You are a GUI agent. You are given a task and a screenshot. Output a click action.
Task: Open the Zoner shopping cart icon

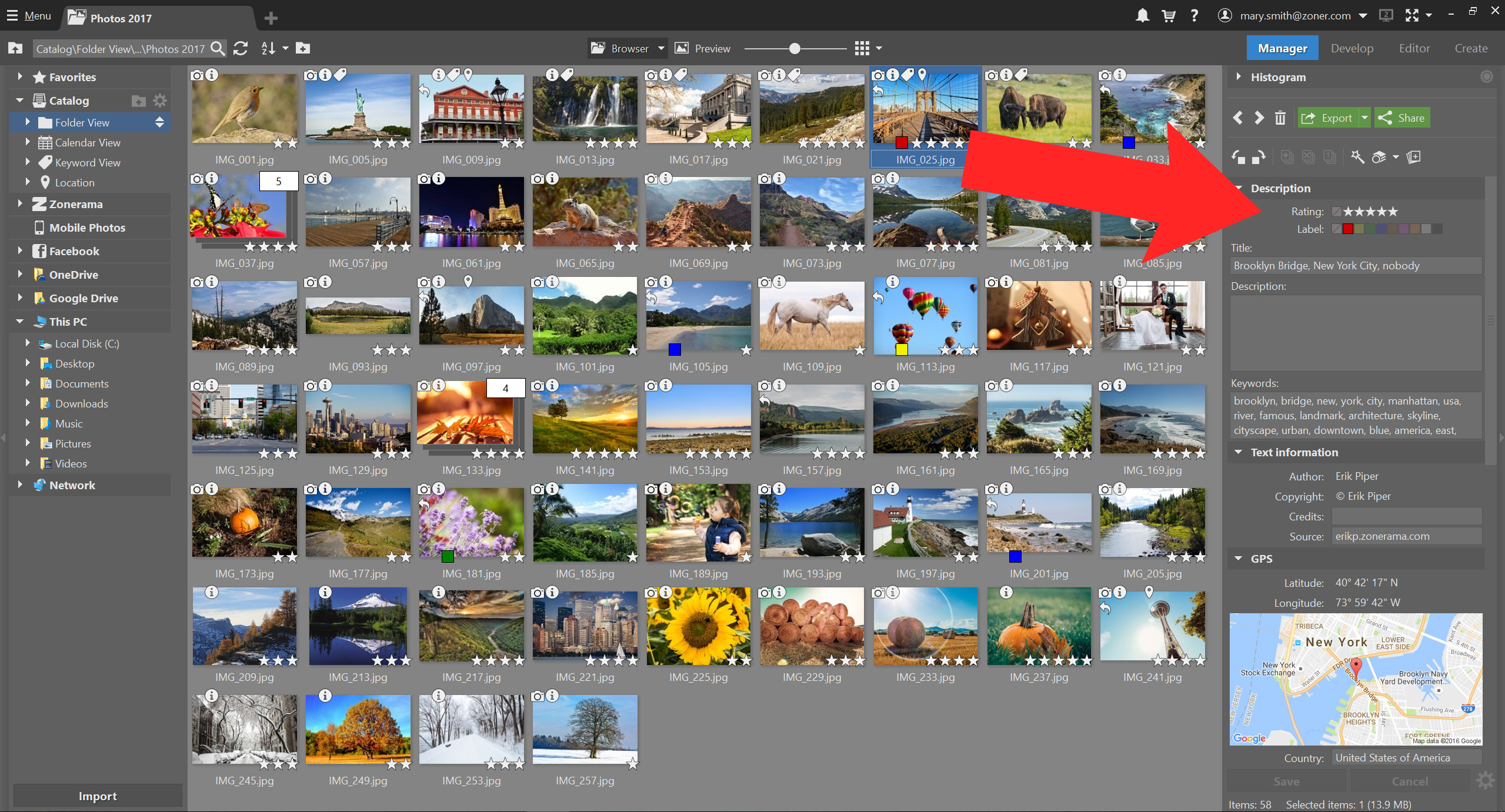[x=1168, y=15]
